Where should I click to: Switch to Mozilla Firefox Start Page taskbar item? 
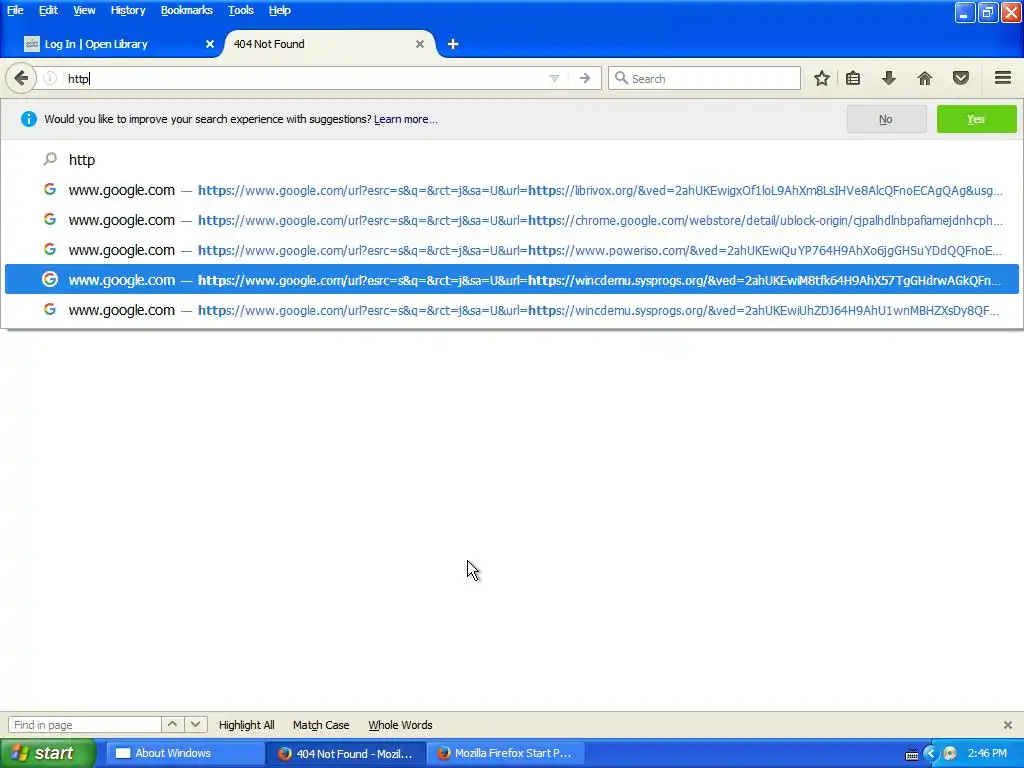point(506,754)
